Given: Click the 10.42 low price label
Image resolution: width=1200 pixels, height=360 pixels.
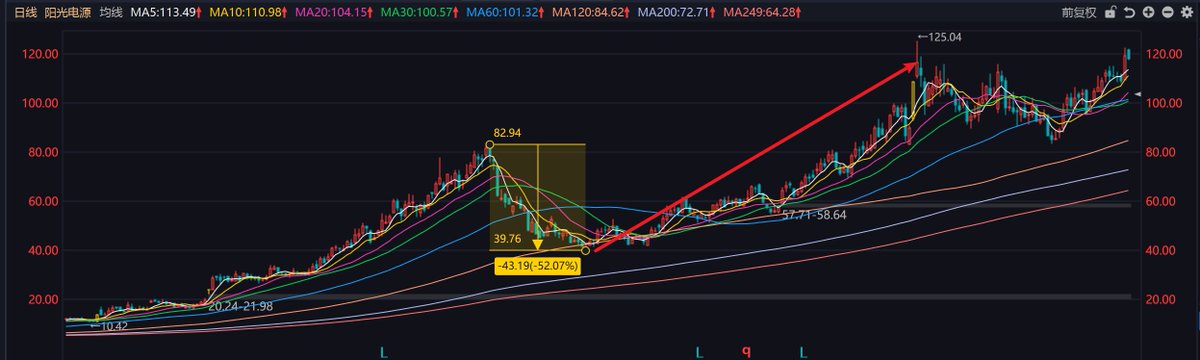Looking at the screenshot, I should (109, 326).
